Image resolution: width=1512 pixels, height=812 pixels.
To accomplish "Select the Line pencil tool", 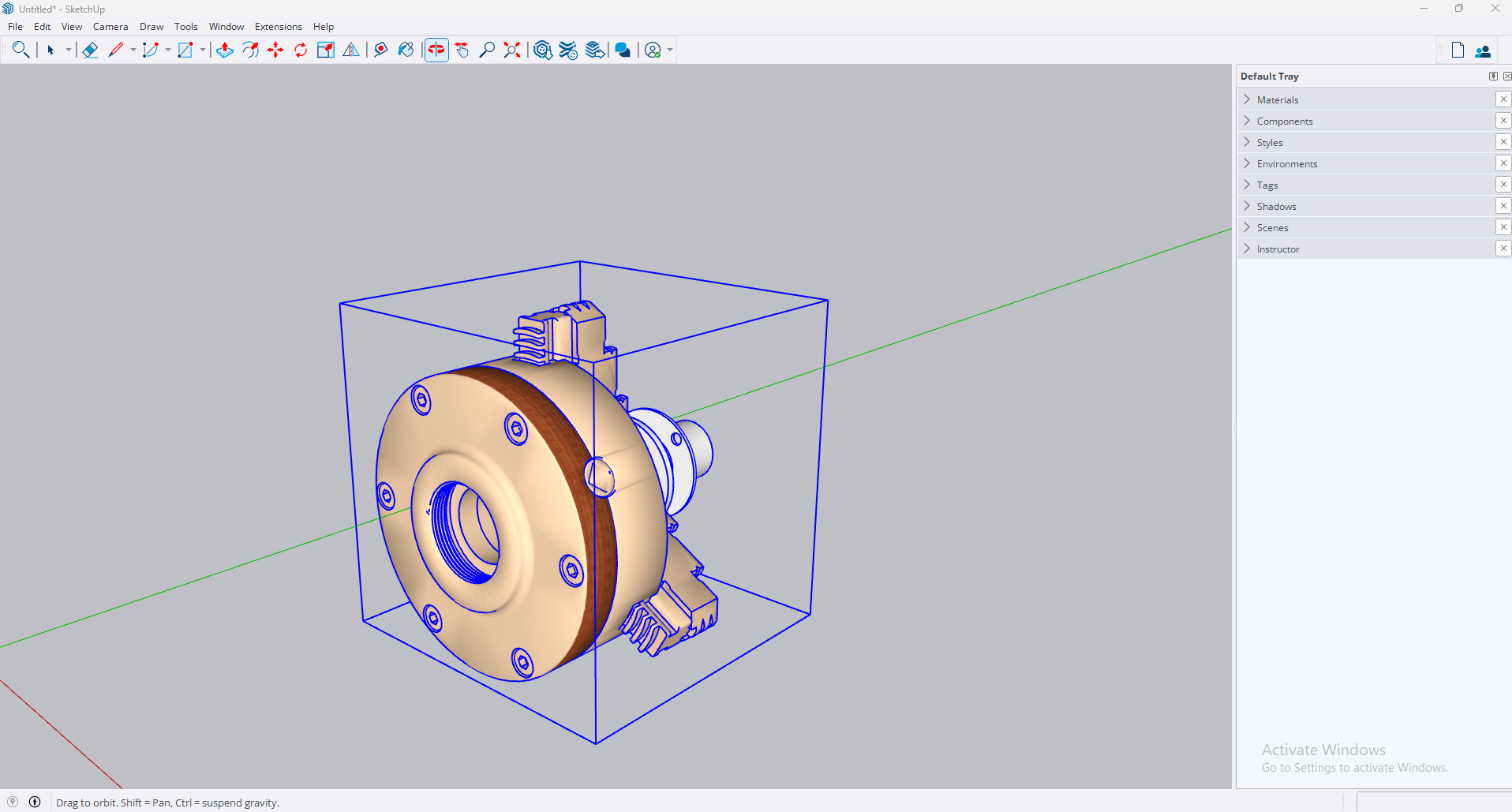I will click(x=116, y=50).
